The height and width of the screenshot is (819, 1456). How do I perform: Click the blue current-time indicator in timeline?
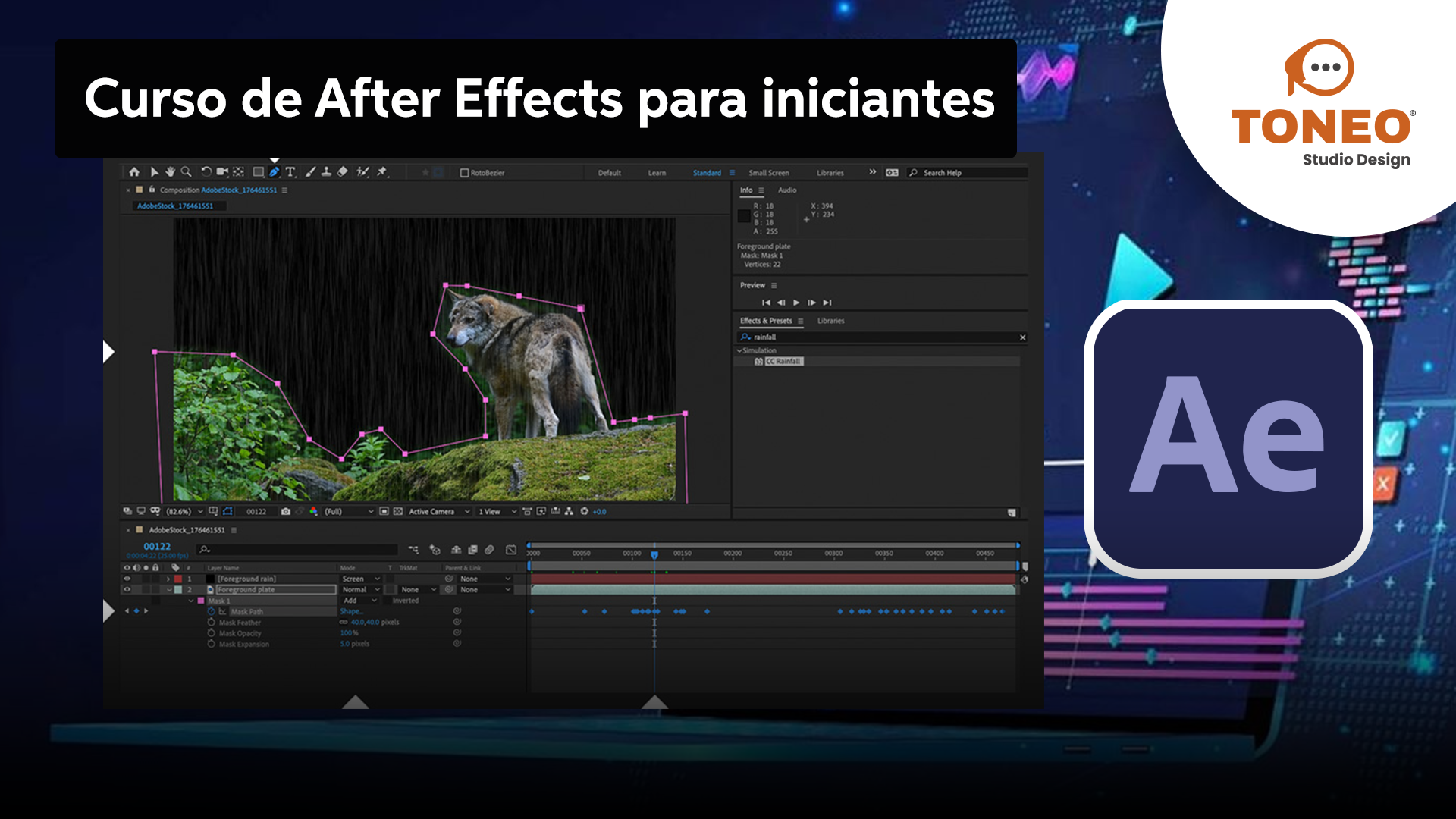point(654,555)
